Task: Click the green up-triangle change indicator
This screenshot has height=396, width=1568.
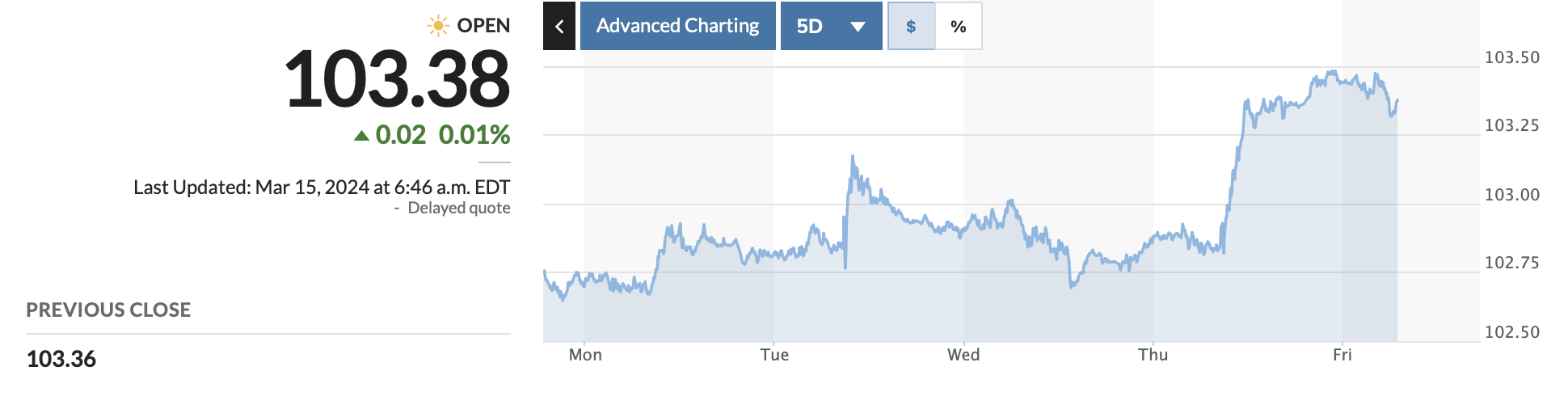Action: (x=361, y=135)
